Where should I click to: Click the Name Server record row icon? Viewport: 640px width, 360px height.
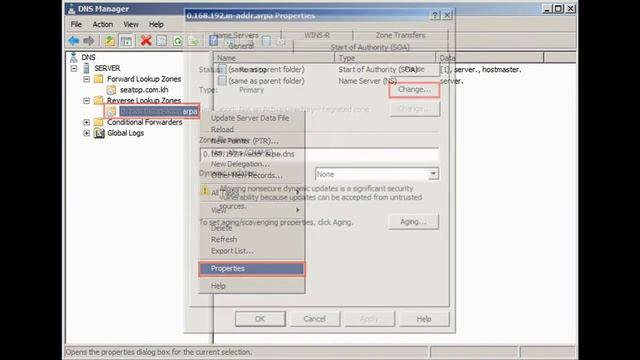[222, 81]
